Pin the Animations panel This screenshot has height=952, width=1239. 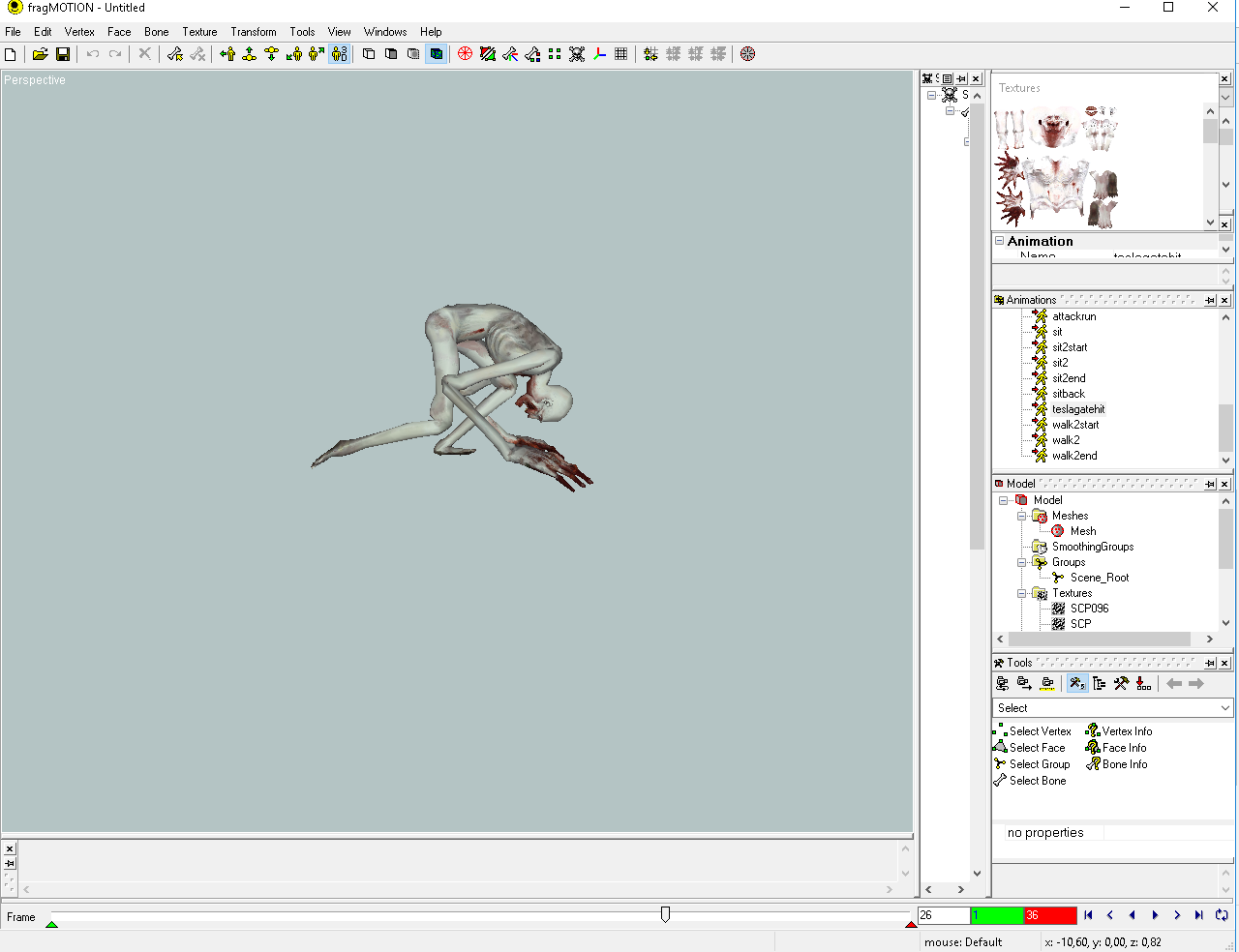(1210, 300)
